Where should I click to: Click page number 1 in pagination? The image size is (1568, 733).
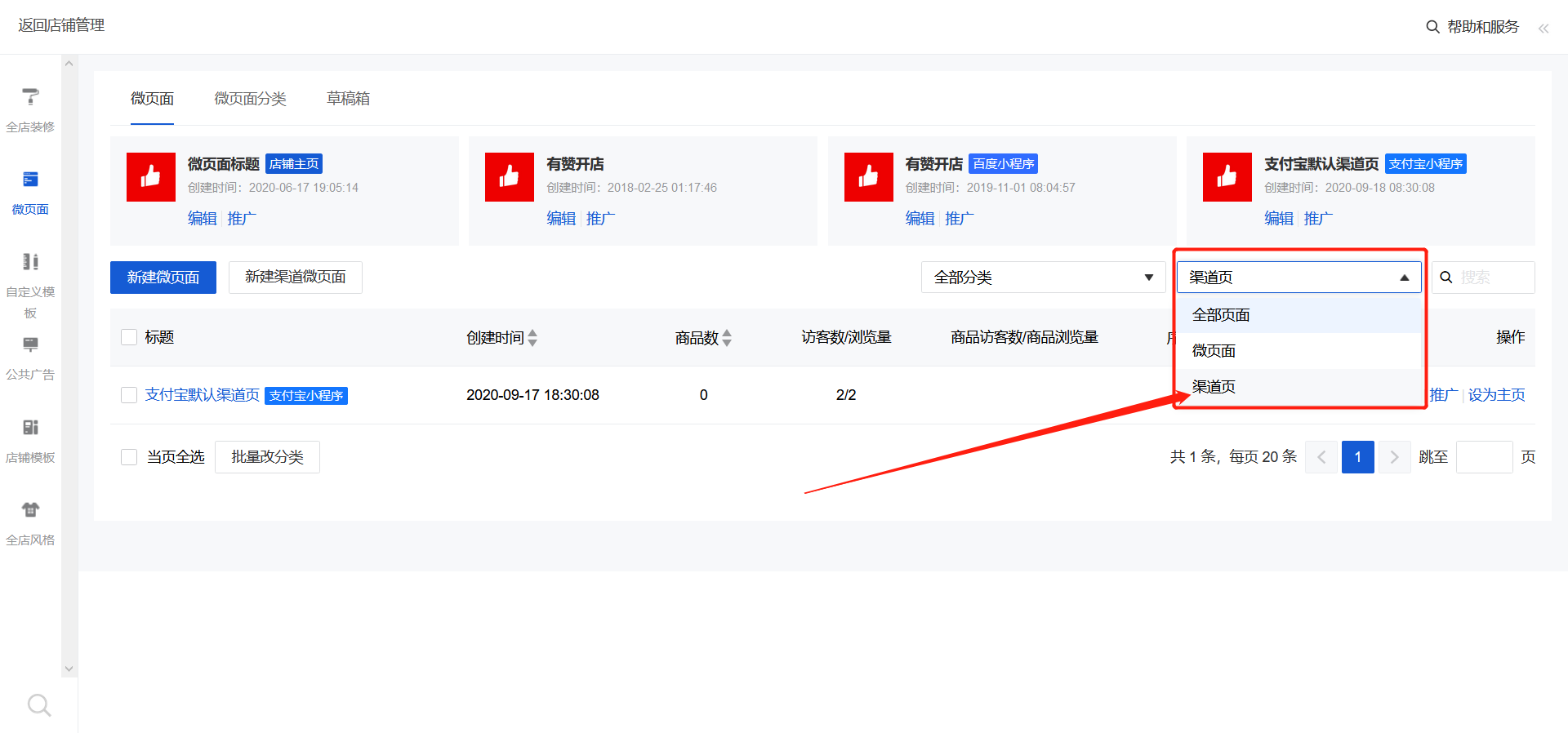click(1358, 457)
